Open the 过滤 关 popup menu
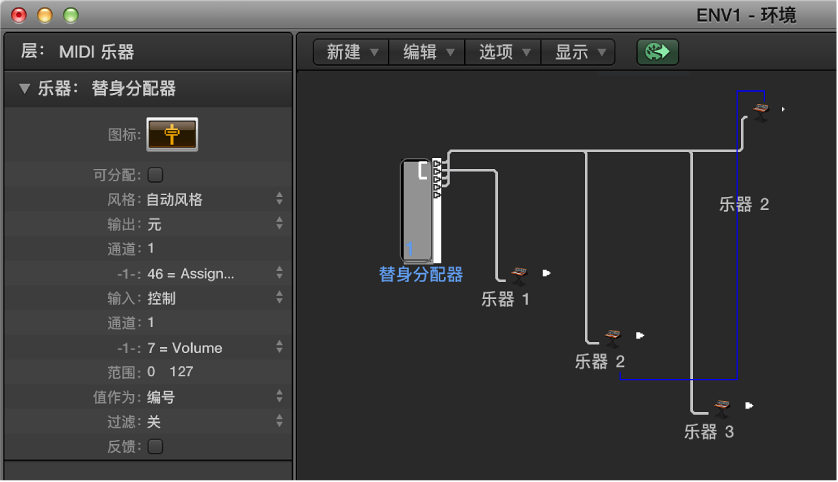 coord(215,422)
